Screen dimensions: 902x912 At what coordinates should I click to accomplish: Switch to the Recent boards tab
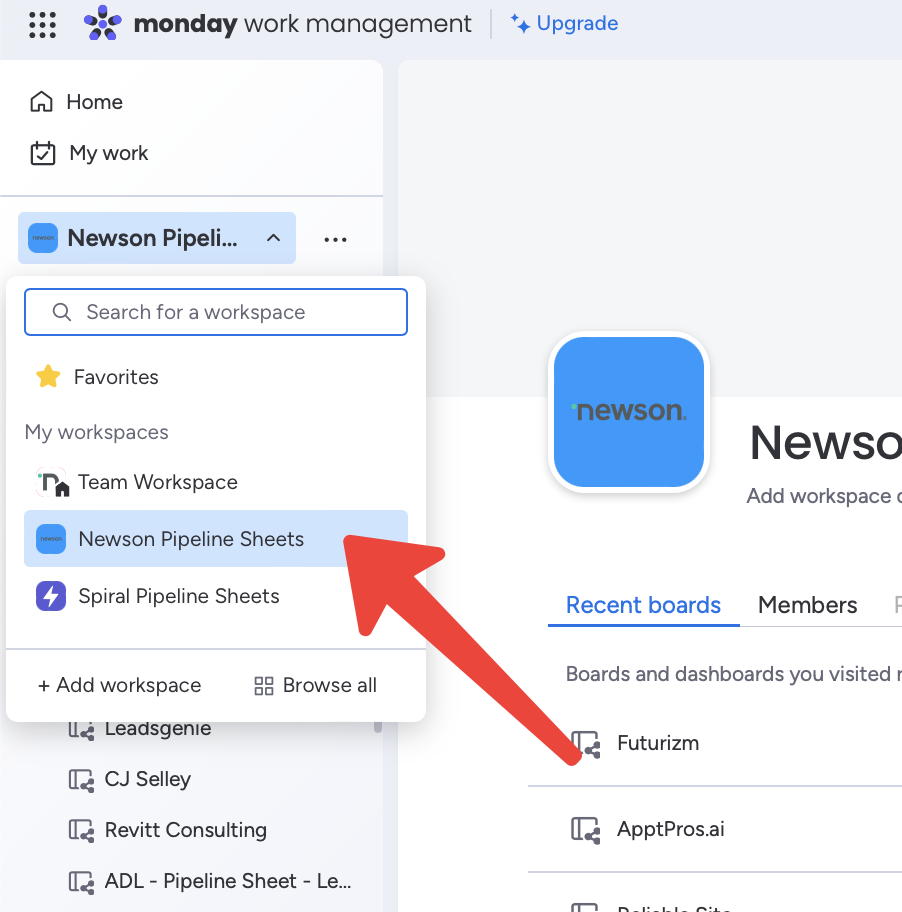643,605
